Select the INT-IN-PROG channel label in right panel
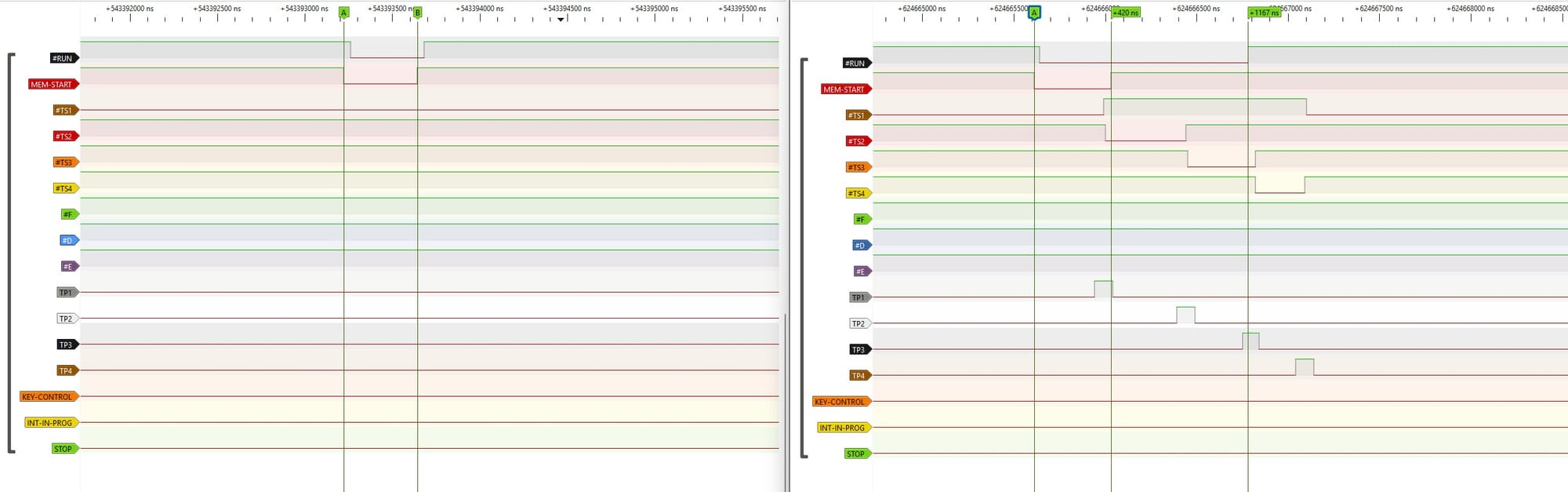Image resolution: width=1568 pixels, height=492 pixels. [844, 428]
